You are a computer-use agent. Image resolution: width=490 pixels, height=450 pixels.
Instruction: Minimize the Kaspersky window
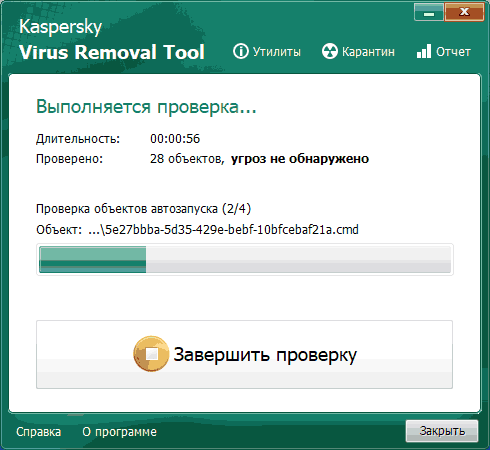tap(429, 12)
